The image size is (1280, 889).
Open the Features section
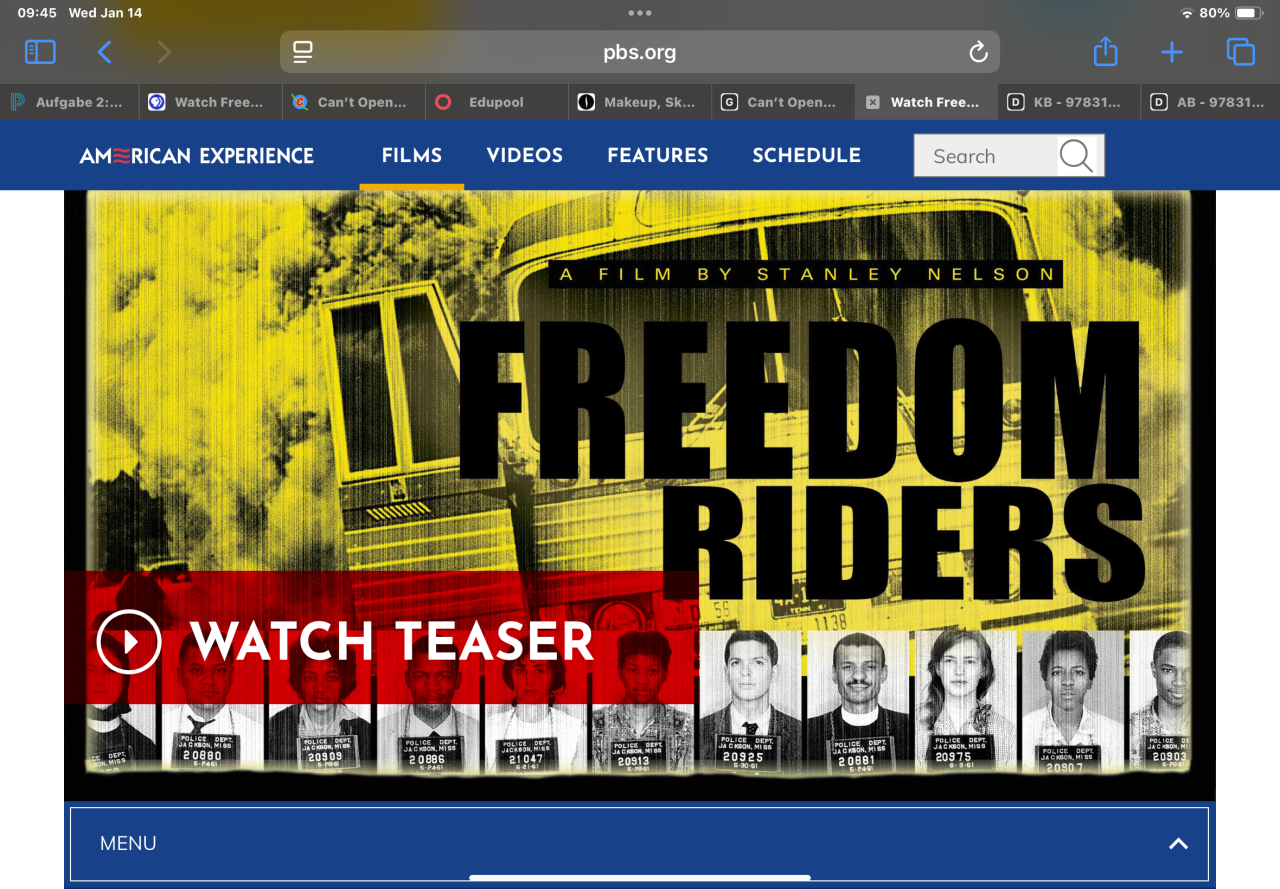coord(658,155)
